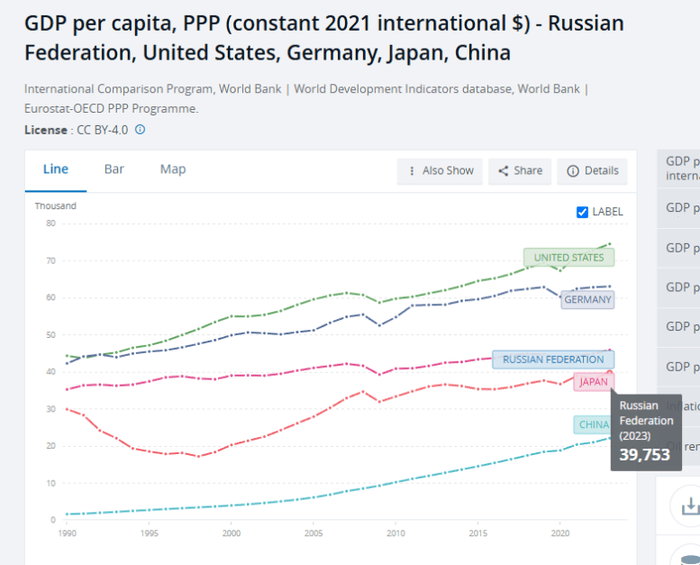This screenshot has width=700, height=565.
Task: Click the UNITED STATES series label
Action: 568,258
